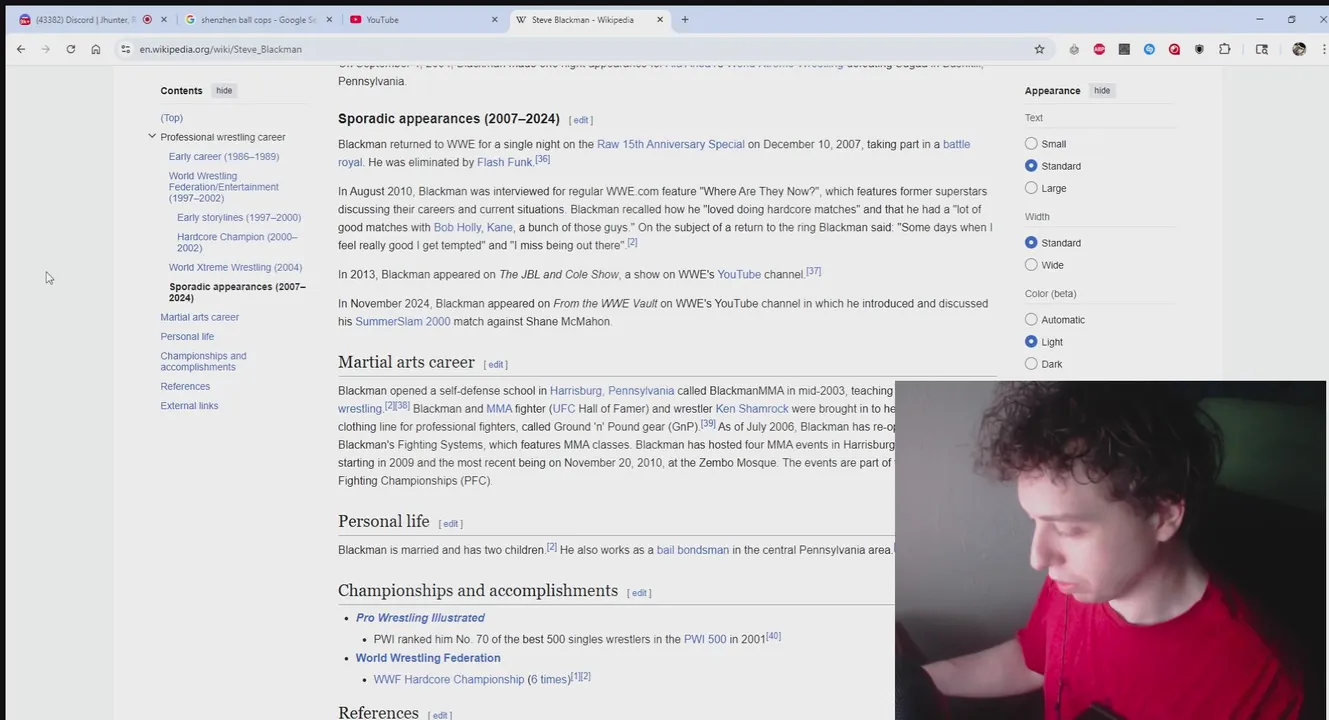Edit the Martial arts career section

497,365
